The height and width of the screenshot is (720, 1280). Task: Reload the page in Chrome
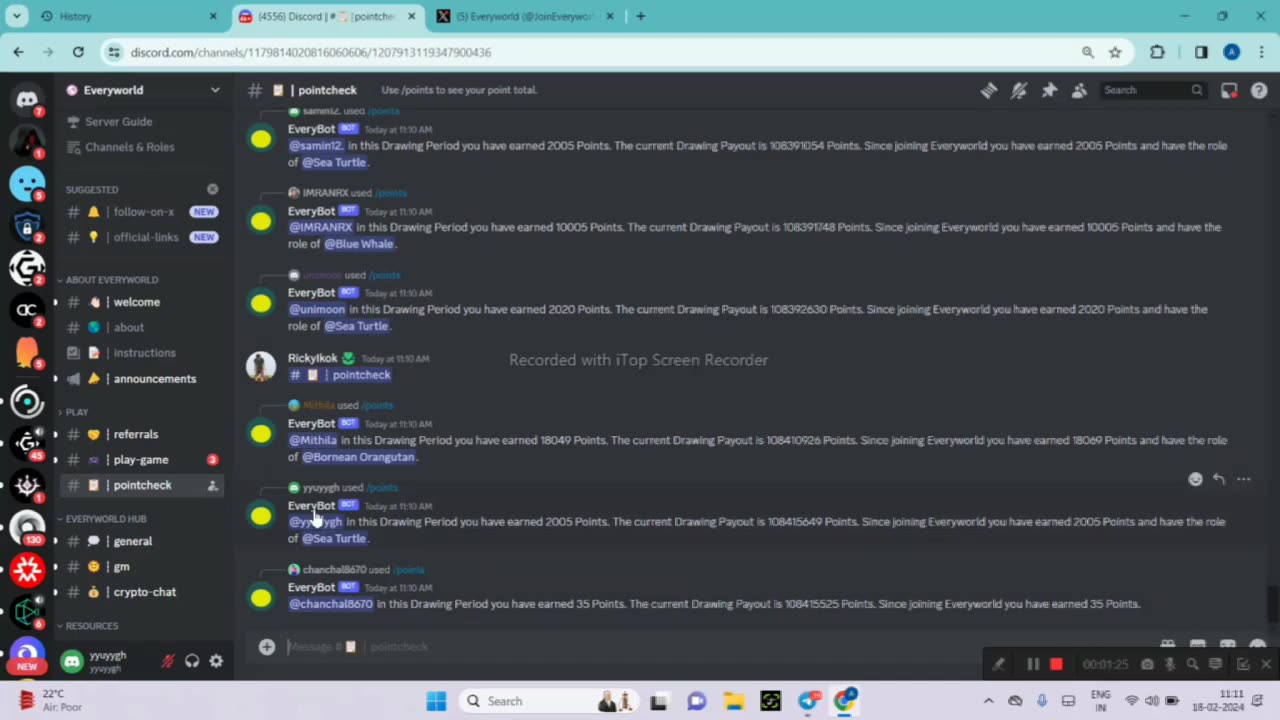pyautogui.click(x=78, y=52)
